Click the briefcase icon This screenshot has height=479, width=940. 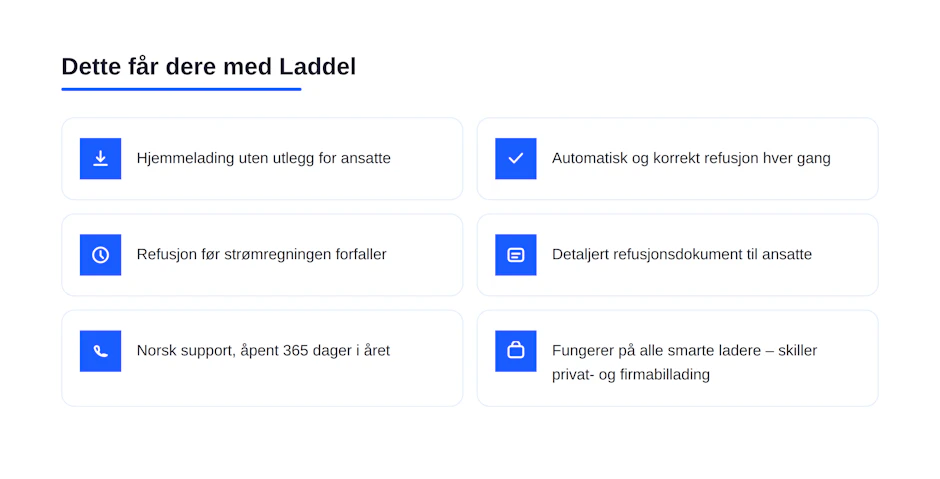[x=516, y=351]
